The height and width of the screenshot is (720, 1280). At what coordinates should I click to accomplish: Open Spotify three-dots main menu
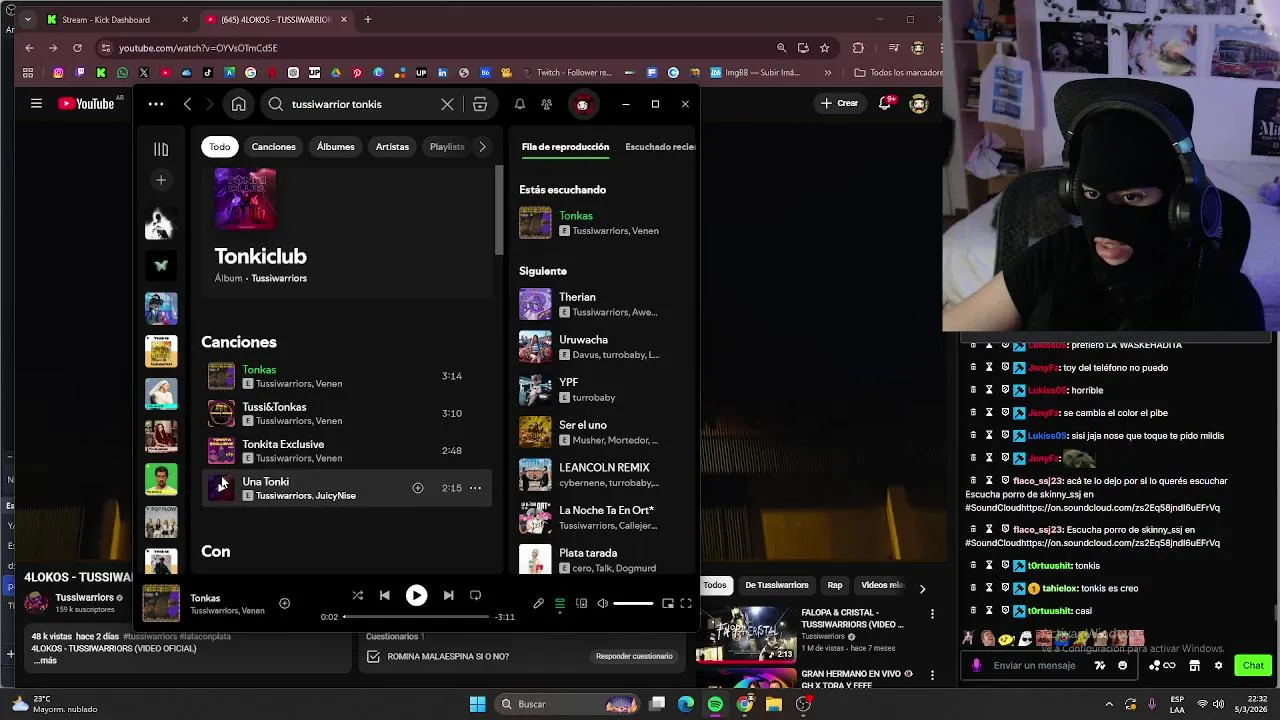pos(156,104)
